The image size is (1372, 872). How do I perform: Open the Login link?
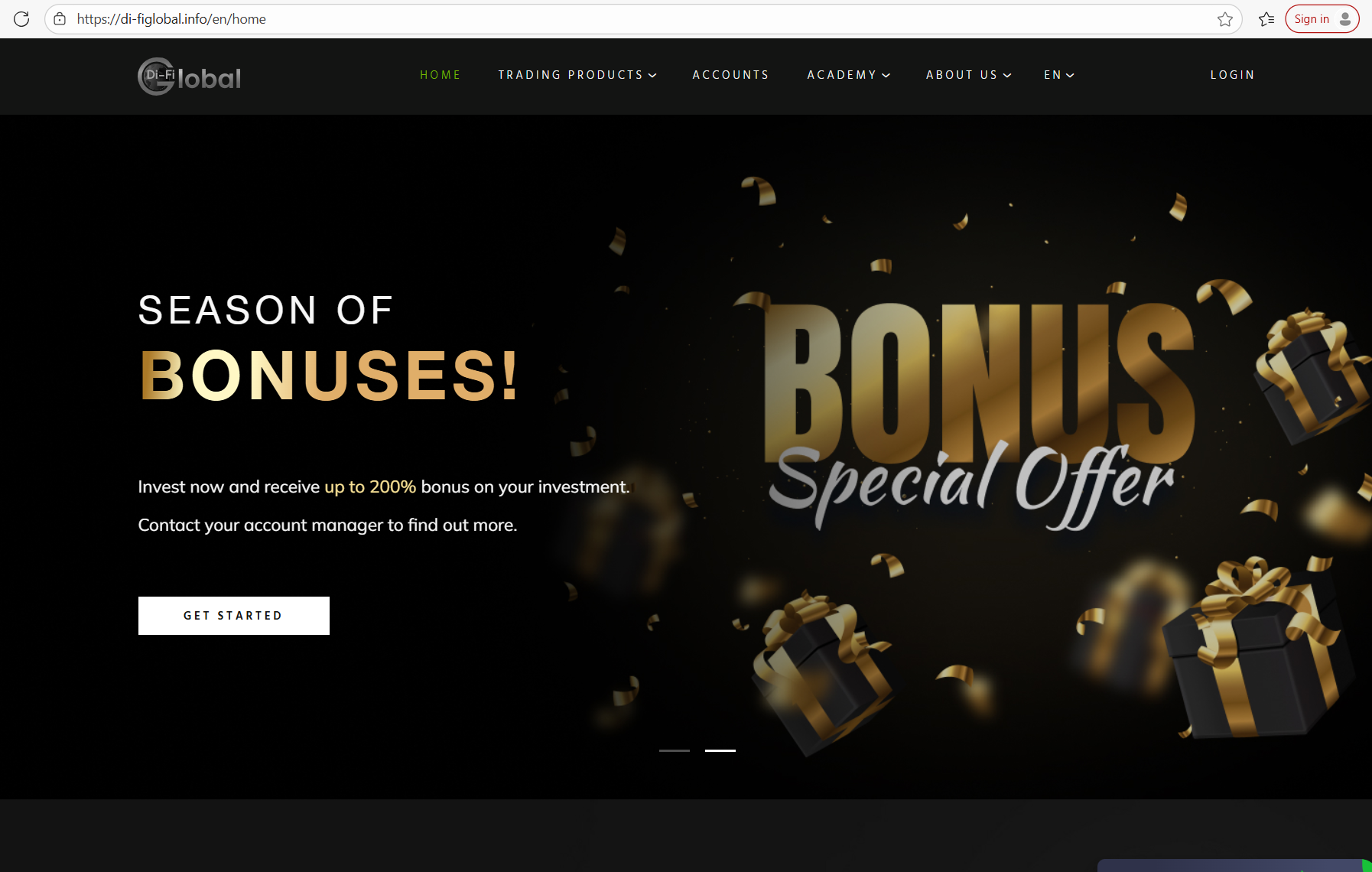(x=1232, y=75)
